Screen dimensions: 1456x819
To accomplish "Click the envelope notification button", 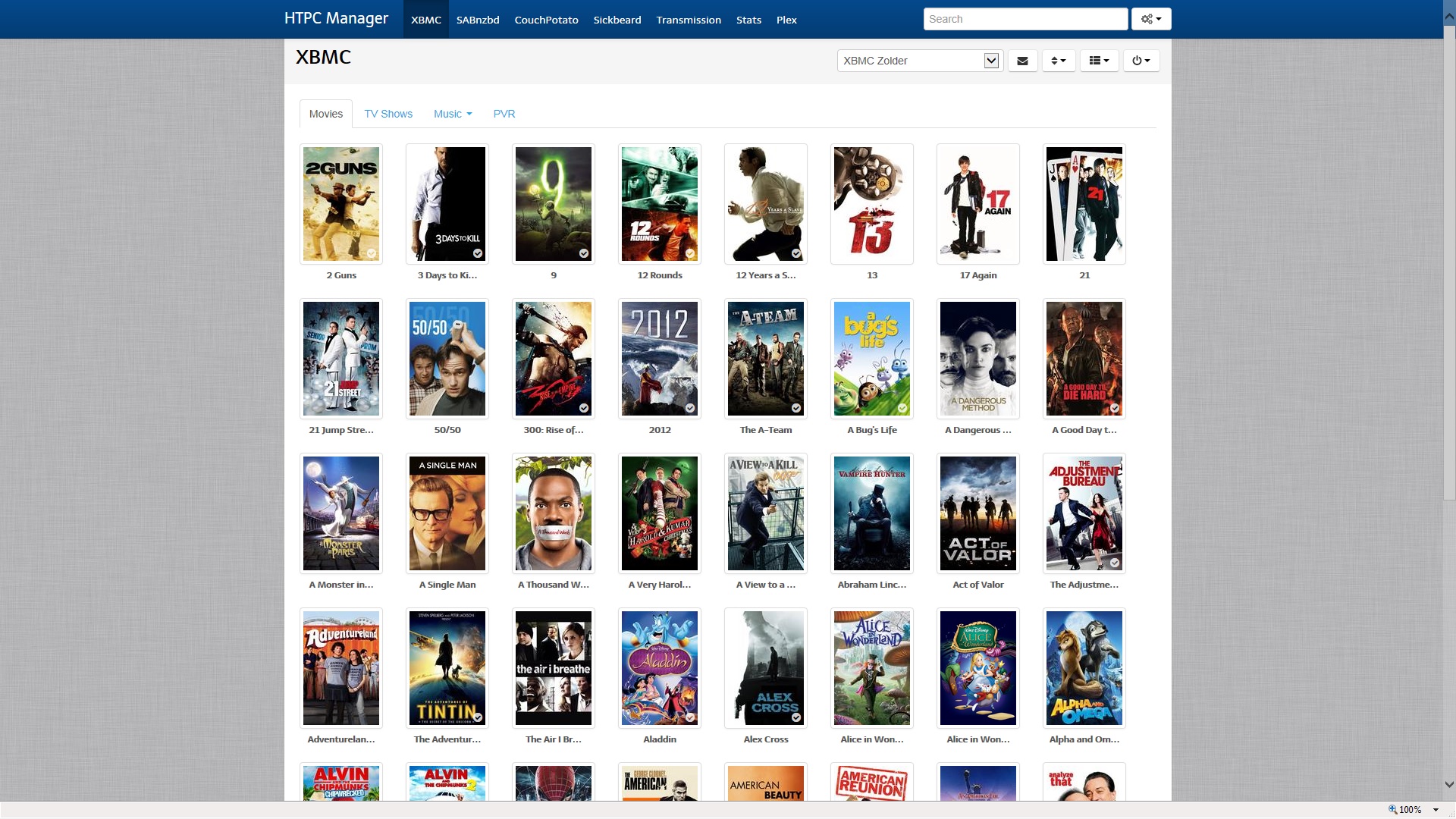I will pyautogui.click(x=1022, y=61).
